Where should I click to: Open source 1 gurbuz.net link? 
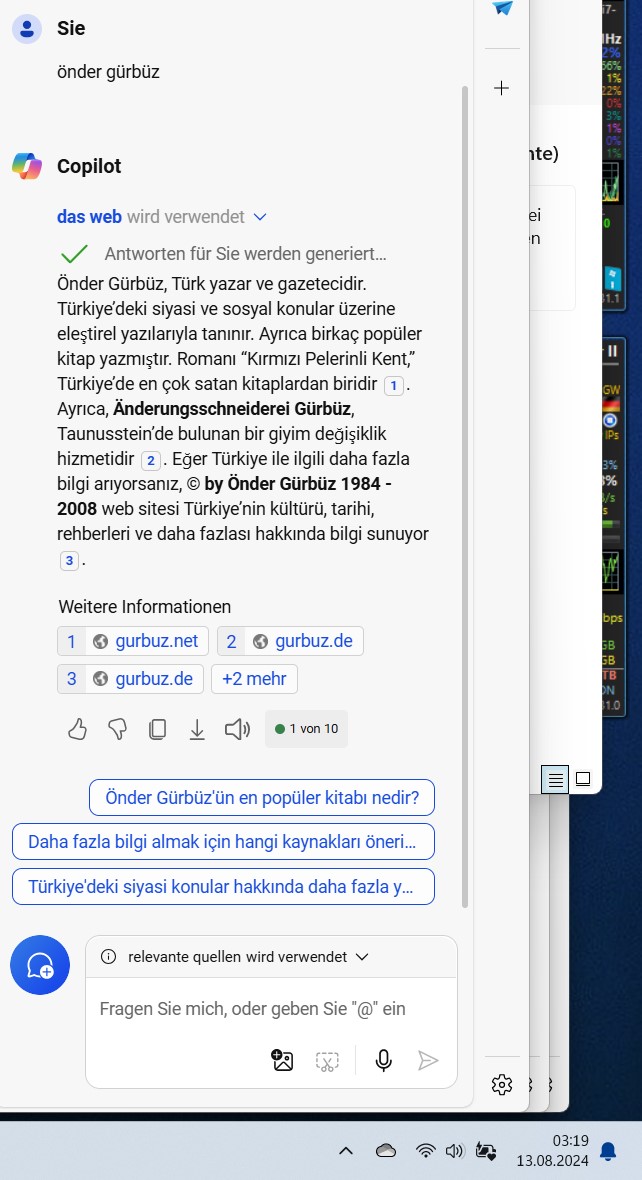(133, 641)
